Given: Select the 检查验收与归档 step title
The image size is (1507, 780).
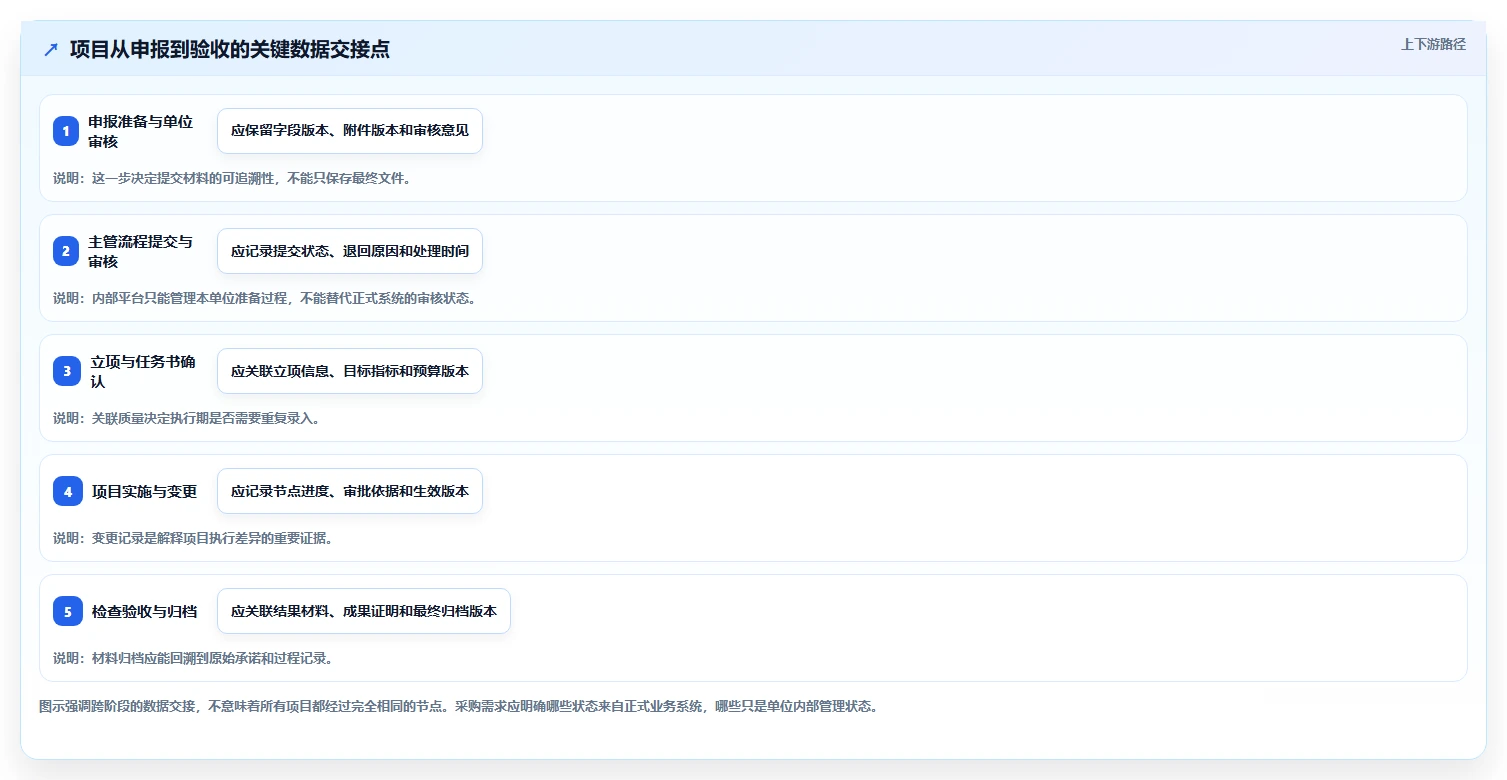Looking at the screenshot, I should tap(145, 611).
